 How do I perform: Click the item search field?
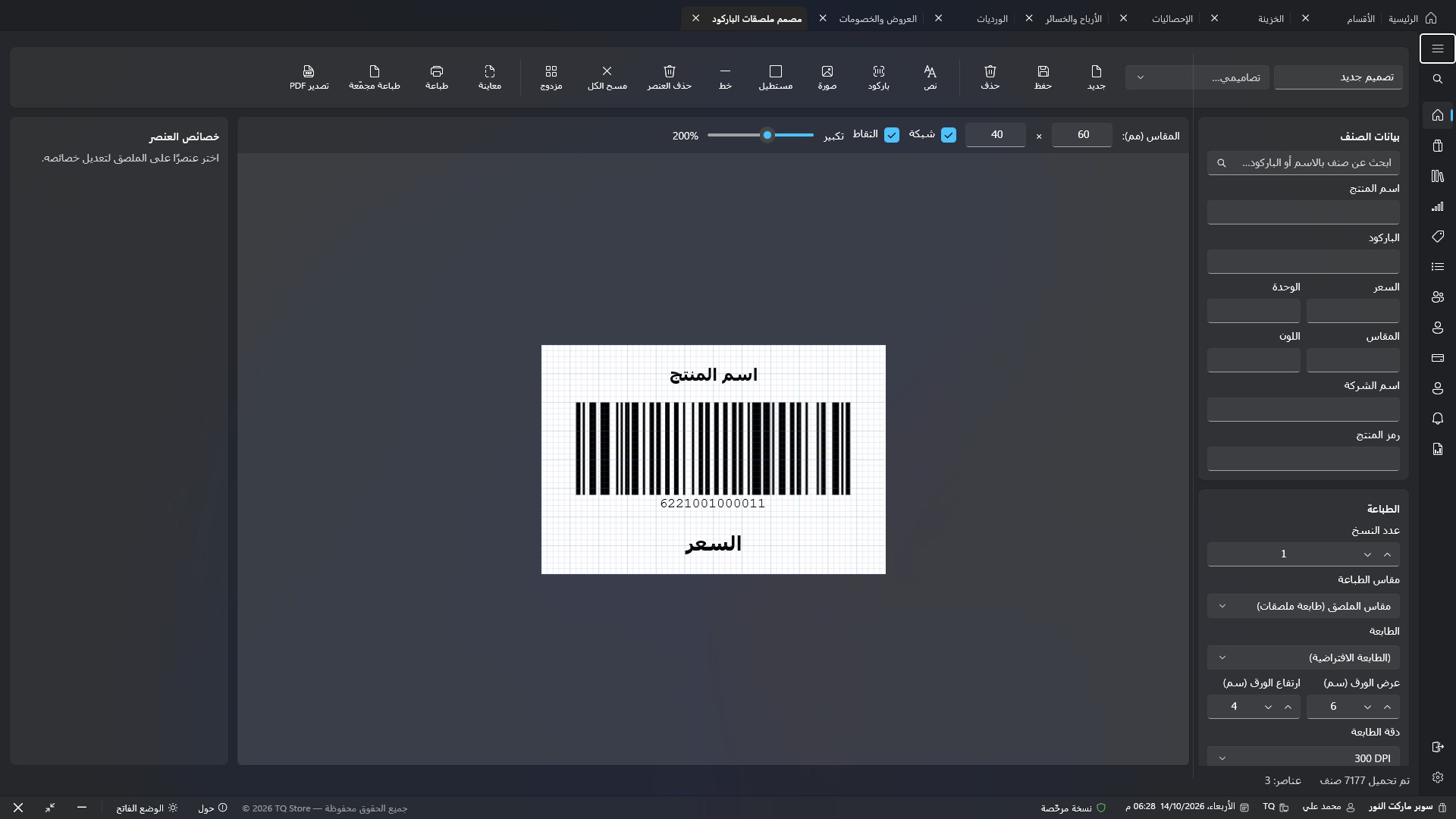tap(1303, 163)
